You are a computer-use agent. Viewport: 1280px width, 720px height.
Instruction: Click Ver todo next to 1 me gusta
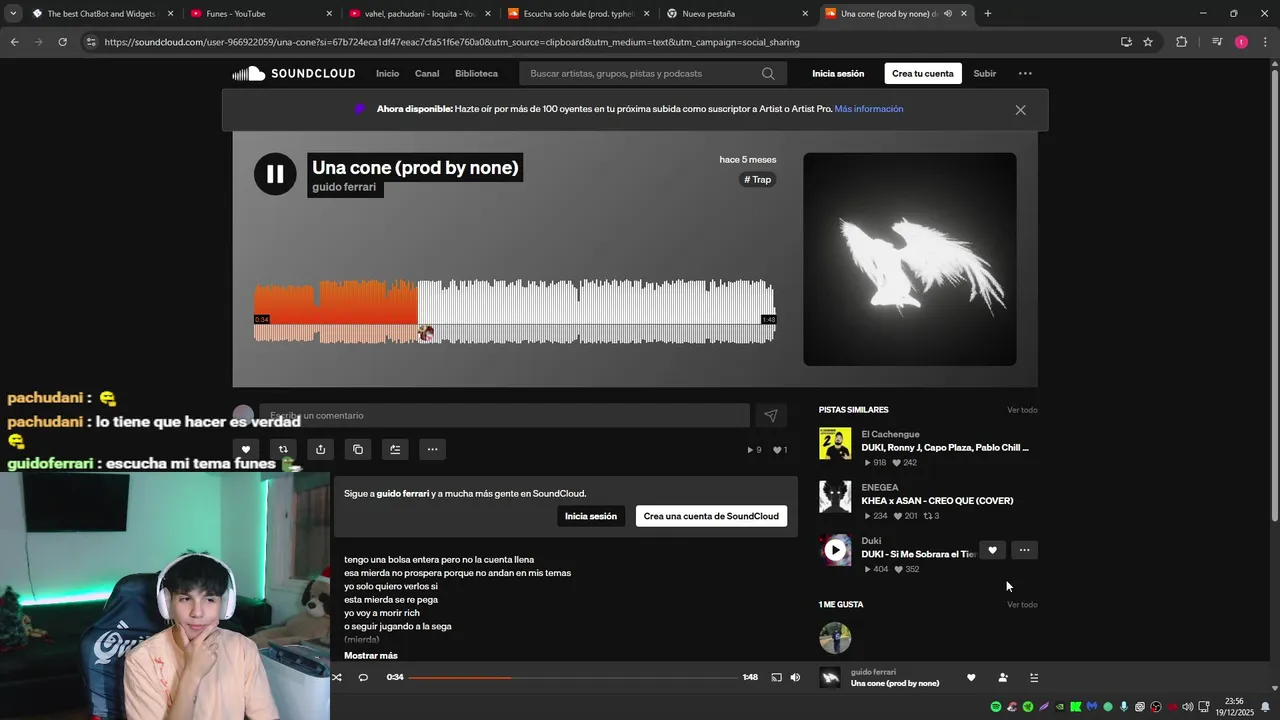1022,605
